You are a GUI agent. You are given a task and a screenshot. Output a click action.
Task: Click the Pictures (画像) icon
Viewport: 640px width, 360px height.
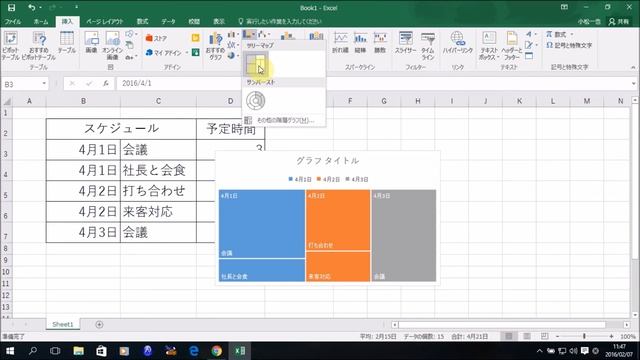91,42
